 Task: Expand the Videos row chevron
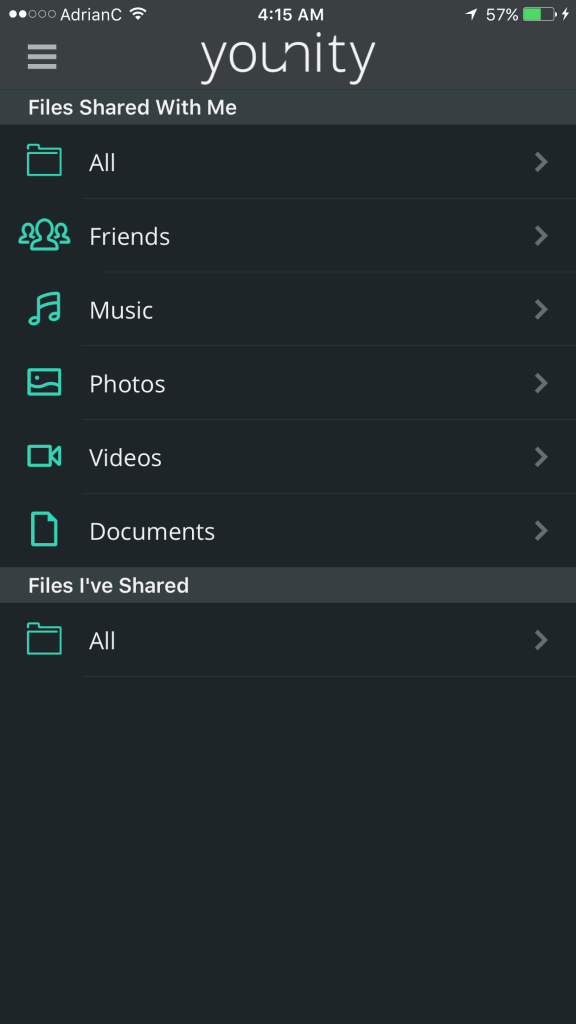tap(541, 457)
